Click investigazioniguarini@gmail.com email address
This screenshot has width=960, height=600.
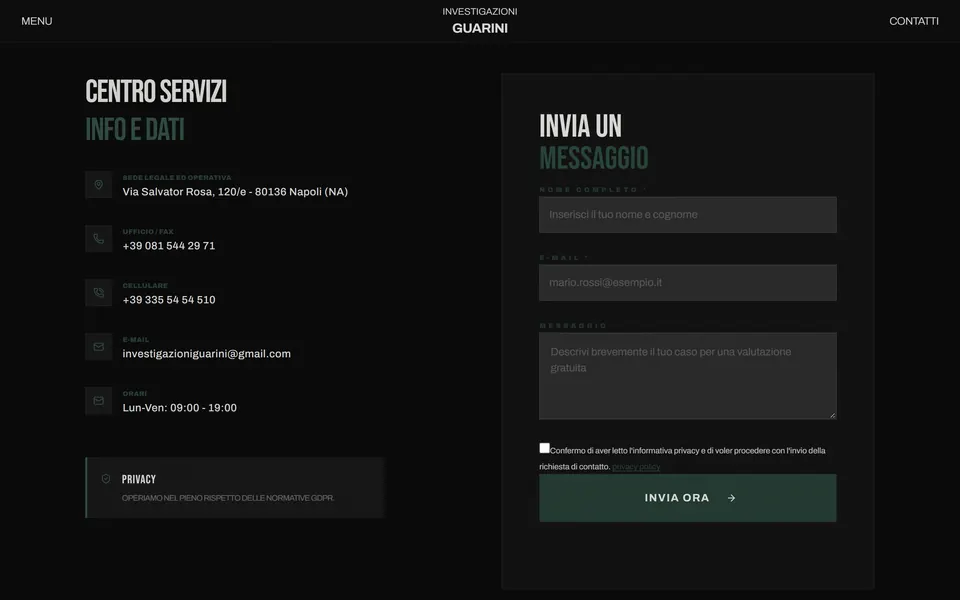(x=206, y=353)
